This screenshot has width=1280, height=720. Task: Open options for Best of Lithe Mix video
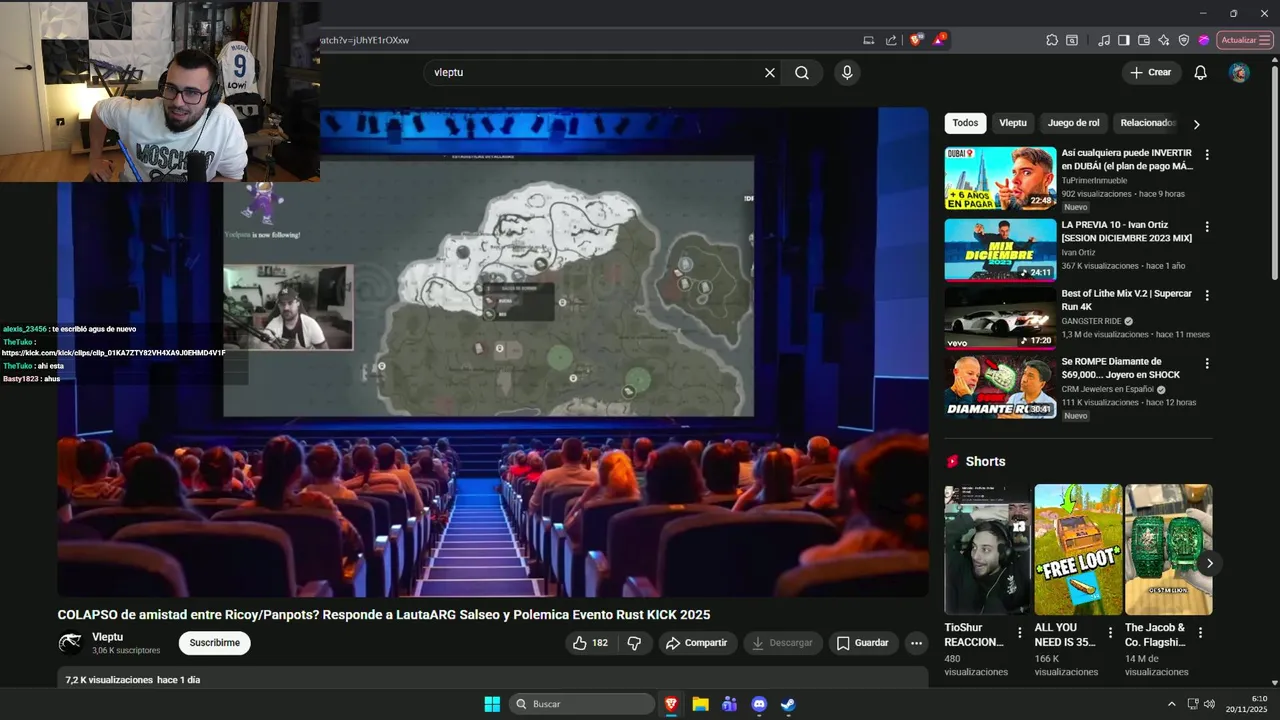click(1207, 296)
